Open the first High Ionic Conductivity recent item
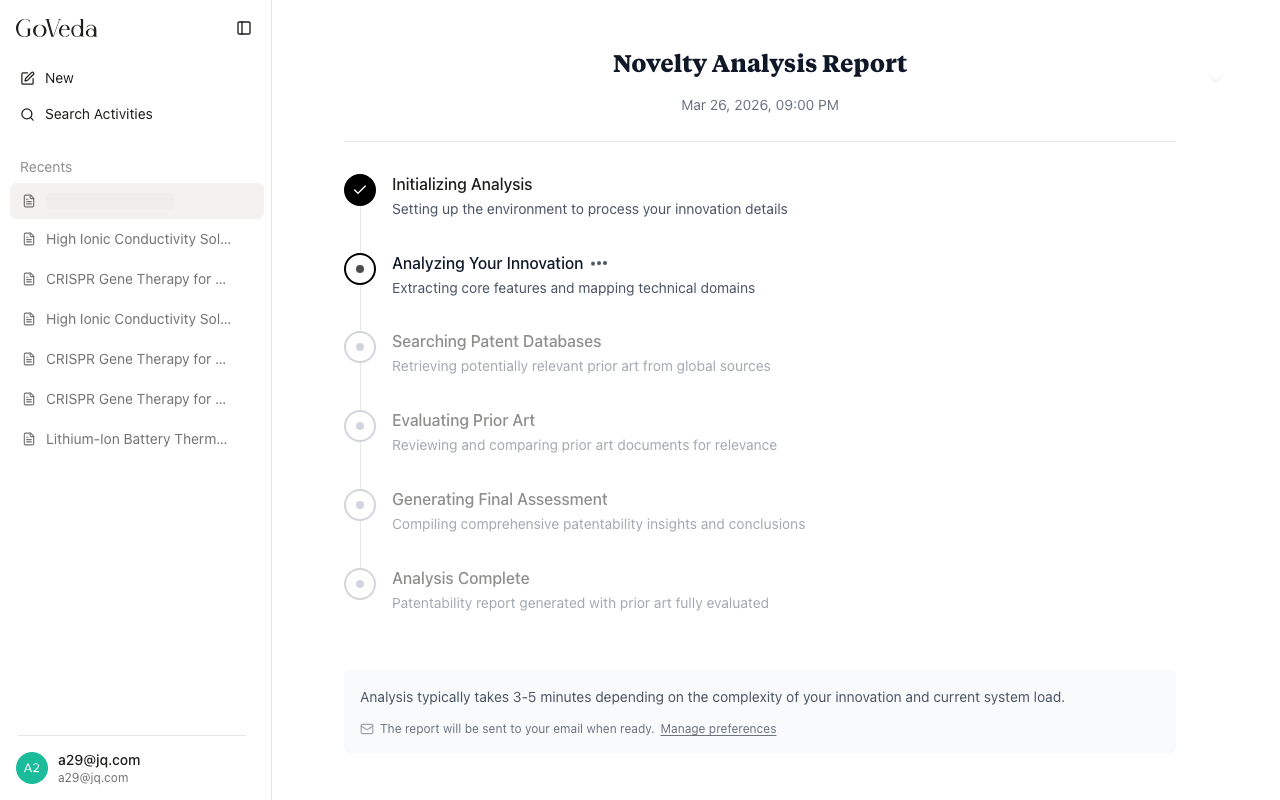 pos(138,239)
